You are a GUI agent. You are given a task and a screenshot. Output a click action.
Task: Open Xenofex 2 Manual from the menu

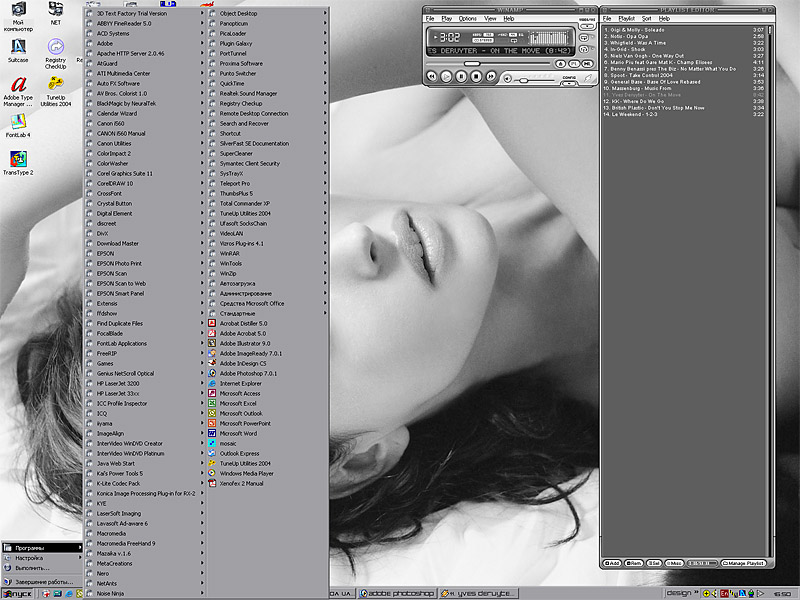pyautogui.click(x=267, y=483)
